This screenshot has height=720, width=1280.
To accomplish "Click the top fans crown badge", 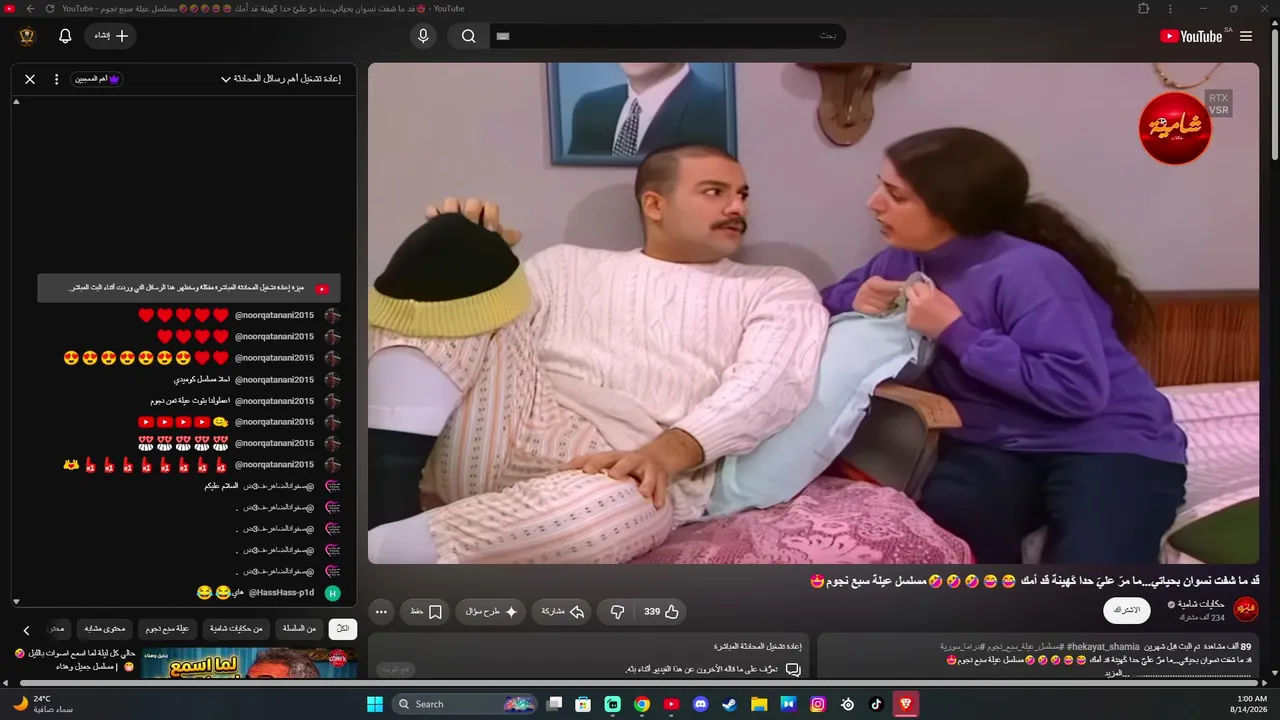I will pyautogui.click(x=97, y=79).
